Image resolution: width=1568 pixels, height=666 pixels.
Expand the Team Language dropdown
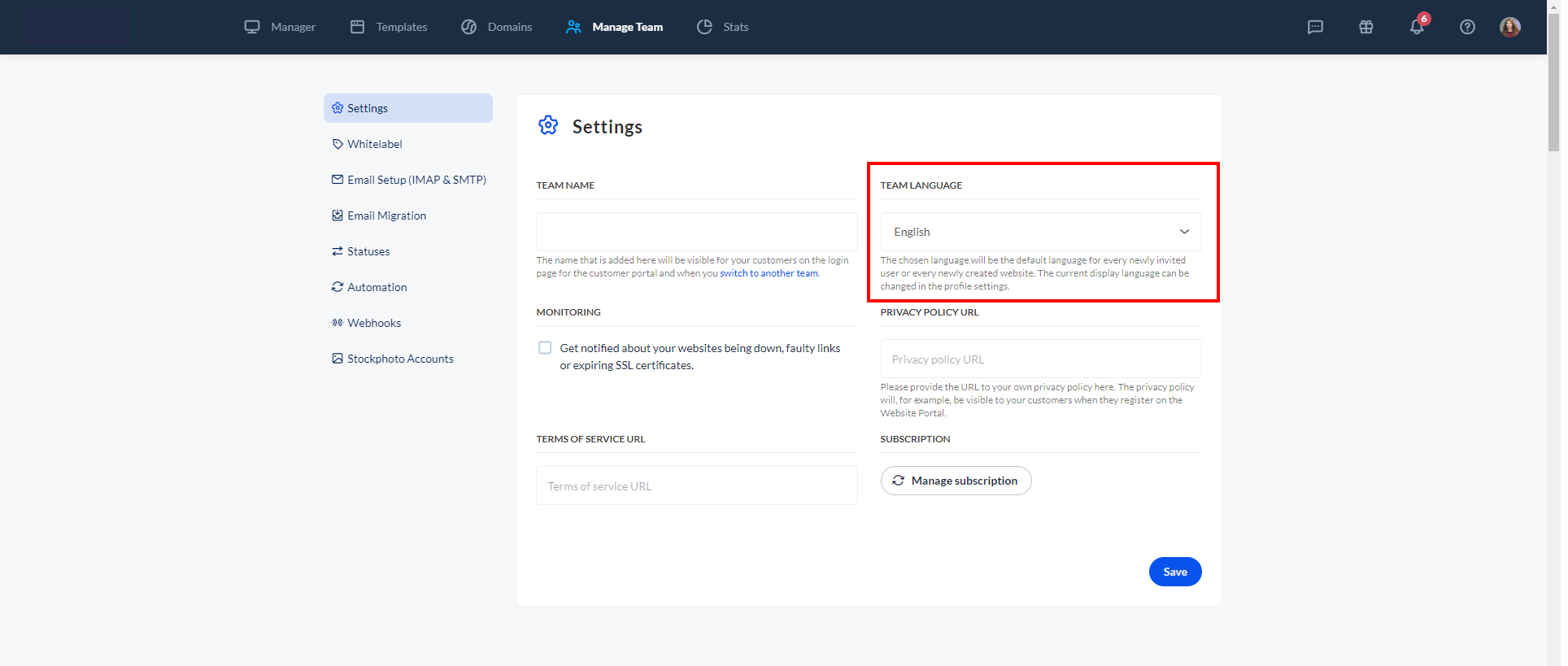1040,232
